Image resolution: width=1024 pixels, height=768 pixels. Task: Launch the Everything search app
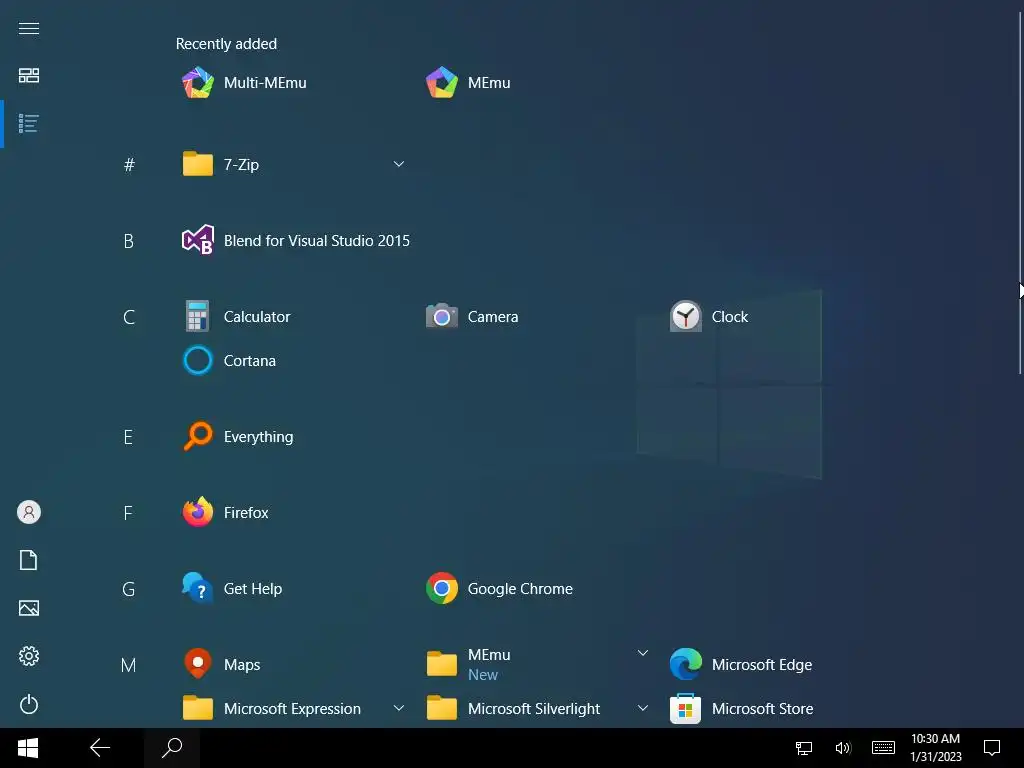click(238, 436)
